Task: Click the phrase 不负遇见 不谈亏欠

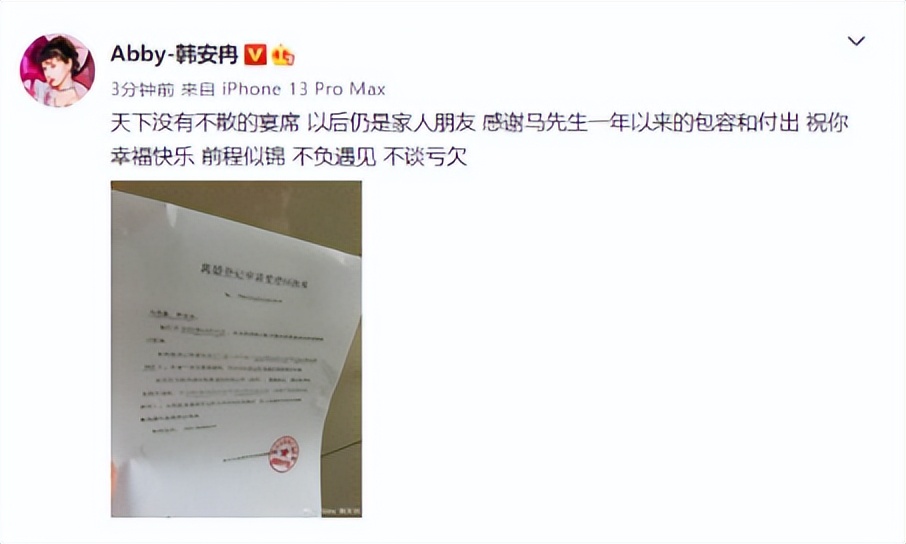Action: (x=379, y=157)
